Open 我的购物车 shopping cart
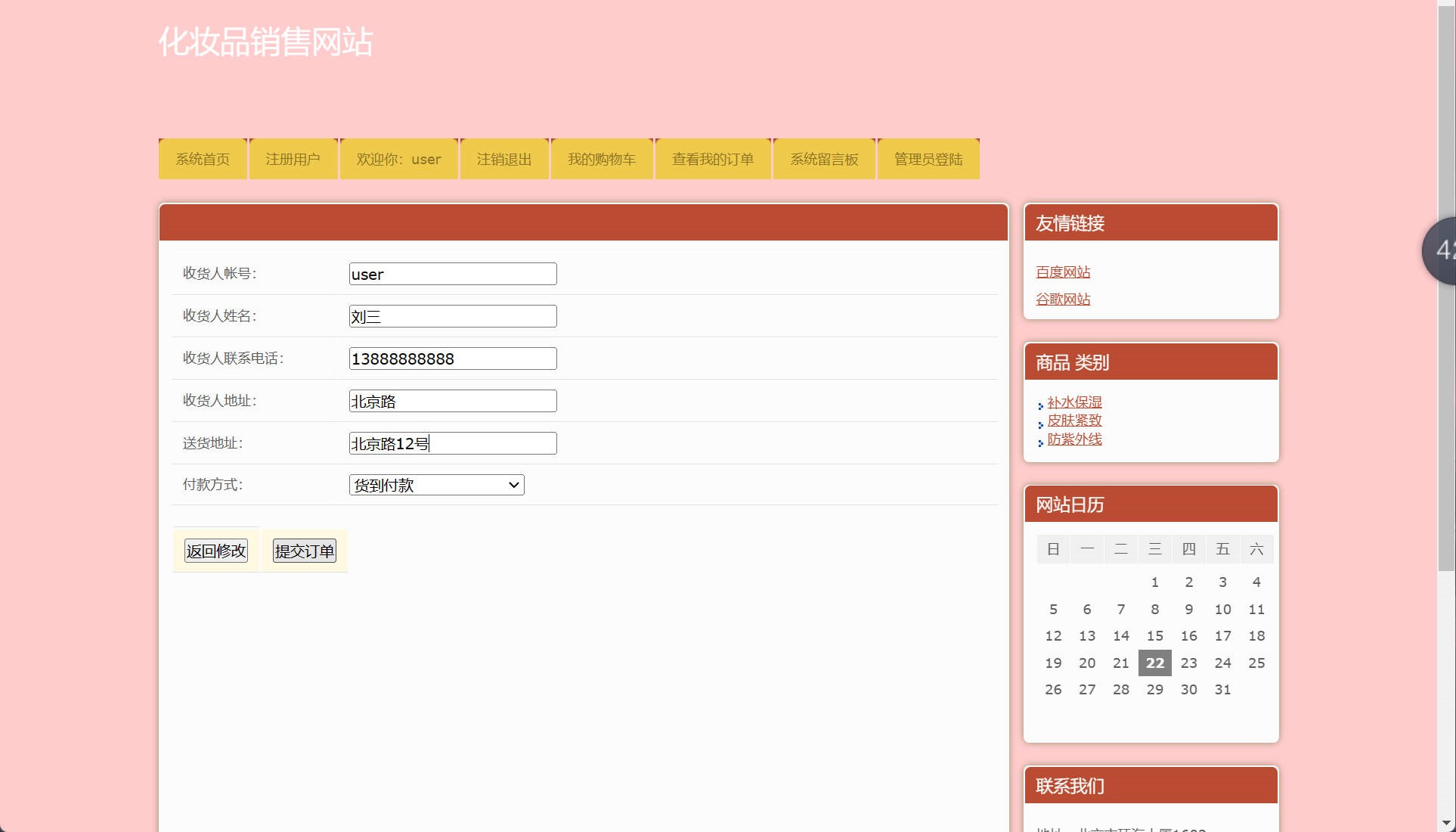Screen dimensions: 1456x832 tap(602, 159)
